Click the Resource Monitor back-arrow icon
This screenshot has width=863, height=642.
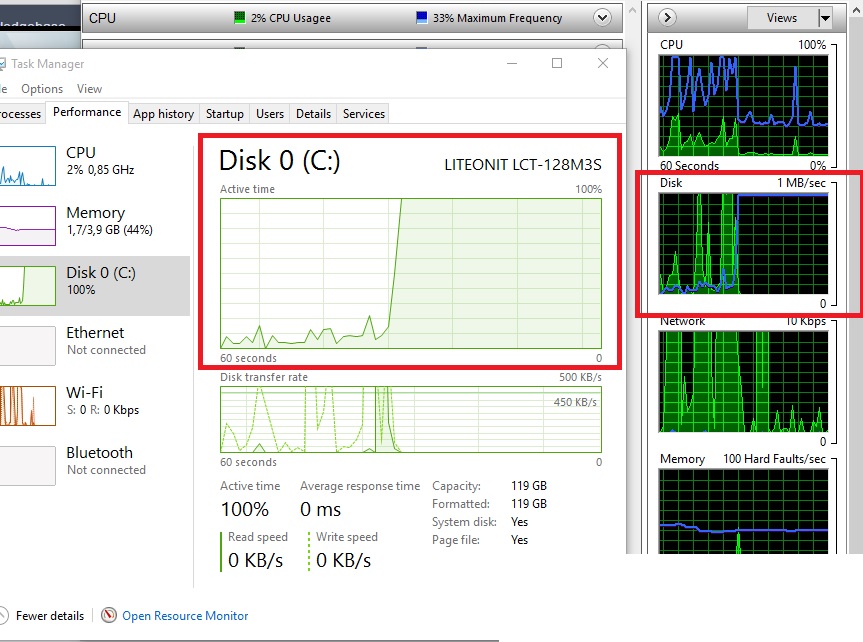point(666,17)
